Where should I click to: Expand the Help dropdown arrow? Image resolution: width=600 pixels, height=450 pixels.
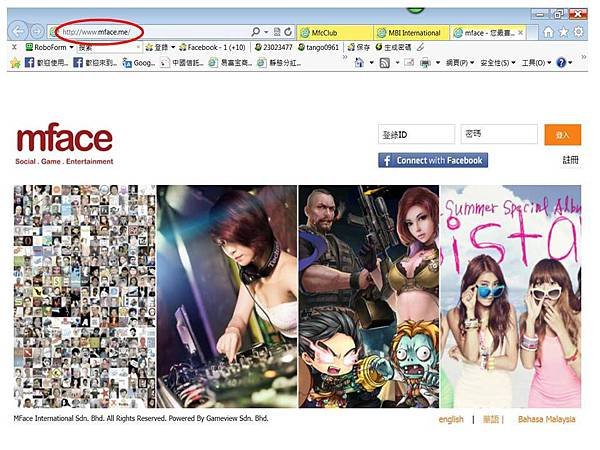(570, 62)
